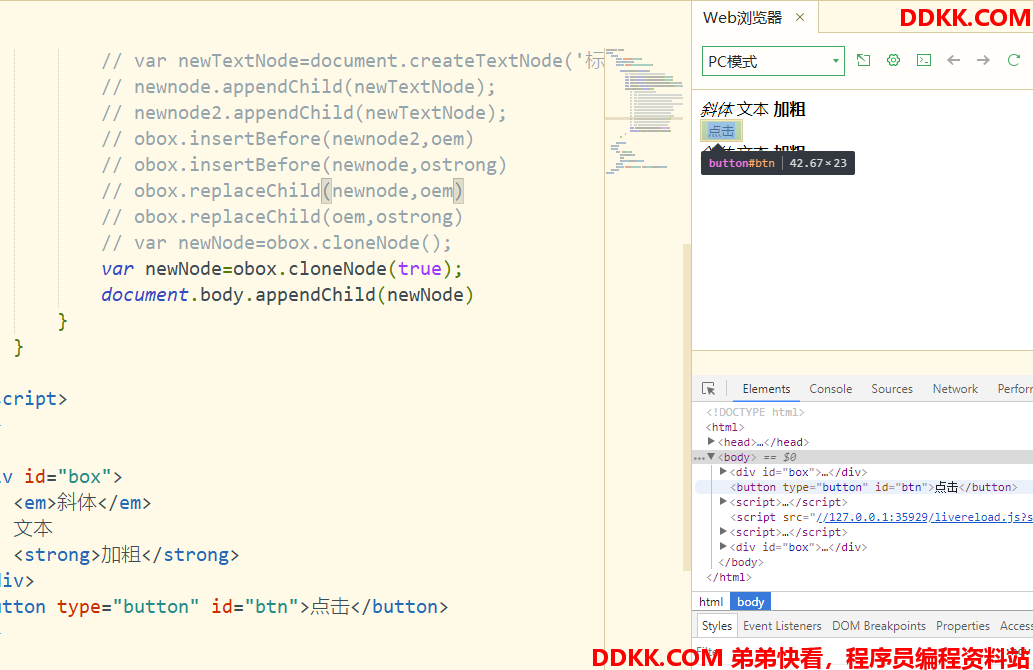Open the web browser settings gear
1033x670 pixels.
pyautogui.click(x=893, y=61)
